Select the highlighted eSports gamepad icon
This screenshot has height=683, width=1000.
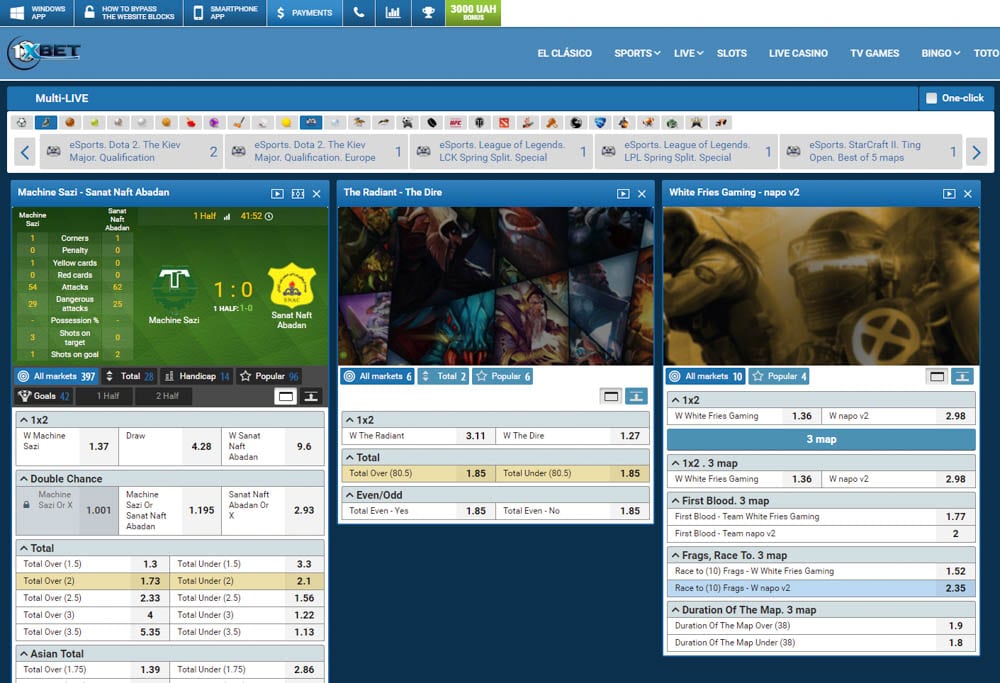point(311,122)
